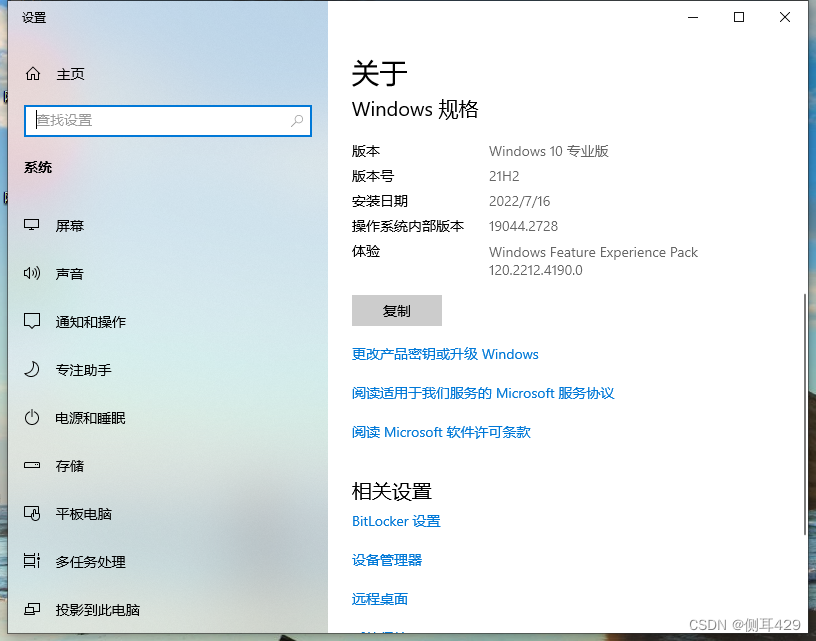Viewport: 816px width, 641px height.
Task: Open the 设备管理器 link
Action: [387, 560]
